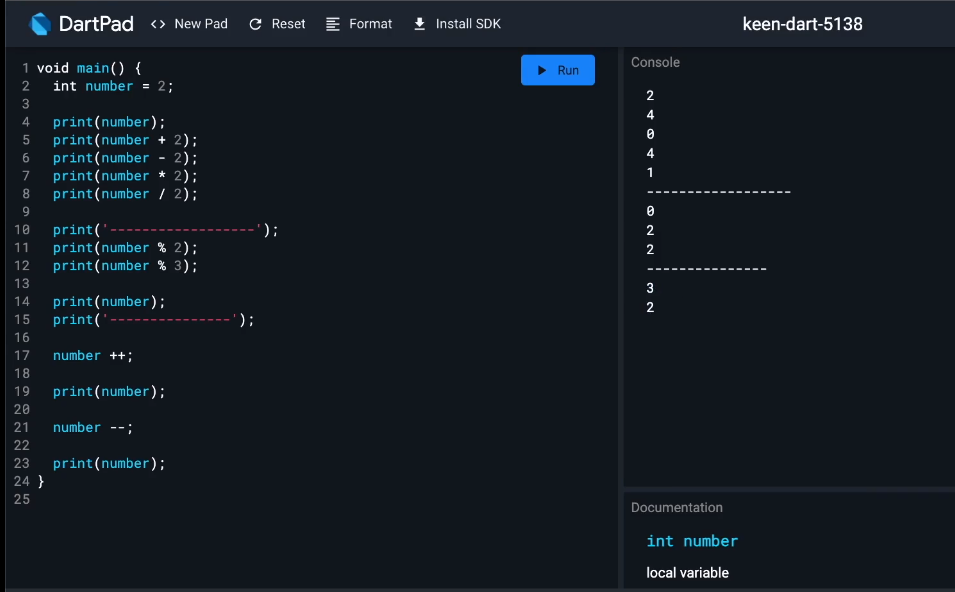Click the New Pad angle-brackets icon
Image resolution: width=955 pixels, height=592 pixels.
coord(158,24)
